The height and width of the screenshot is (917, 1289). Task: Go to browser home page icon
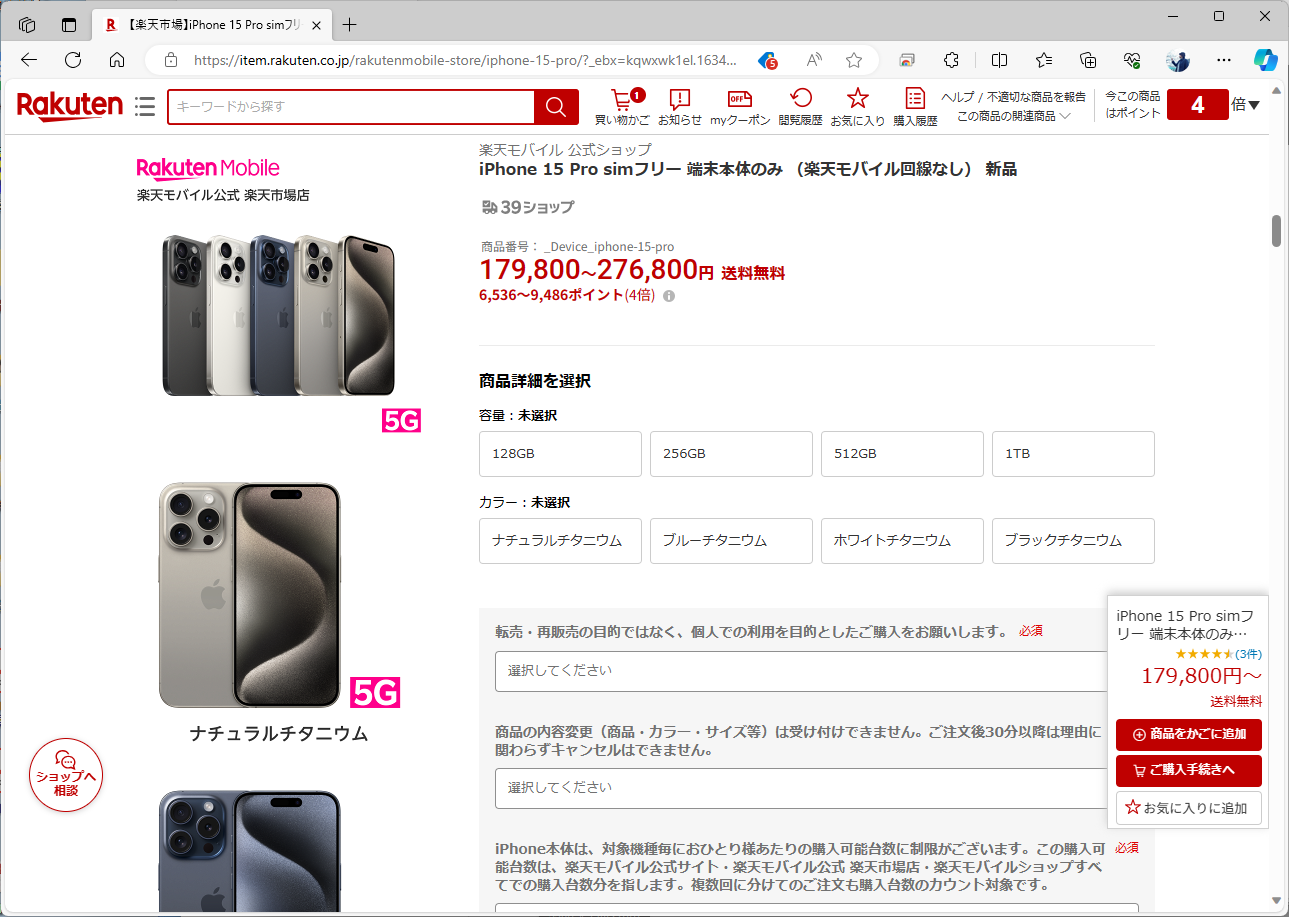tap(117, 60)
